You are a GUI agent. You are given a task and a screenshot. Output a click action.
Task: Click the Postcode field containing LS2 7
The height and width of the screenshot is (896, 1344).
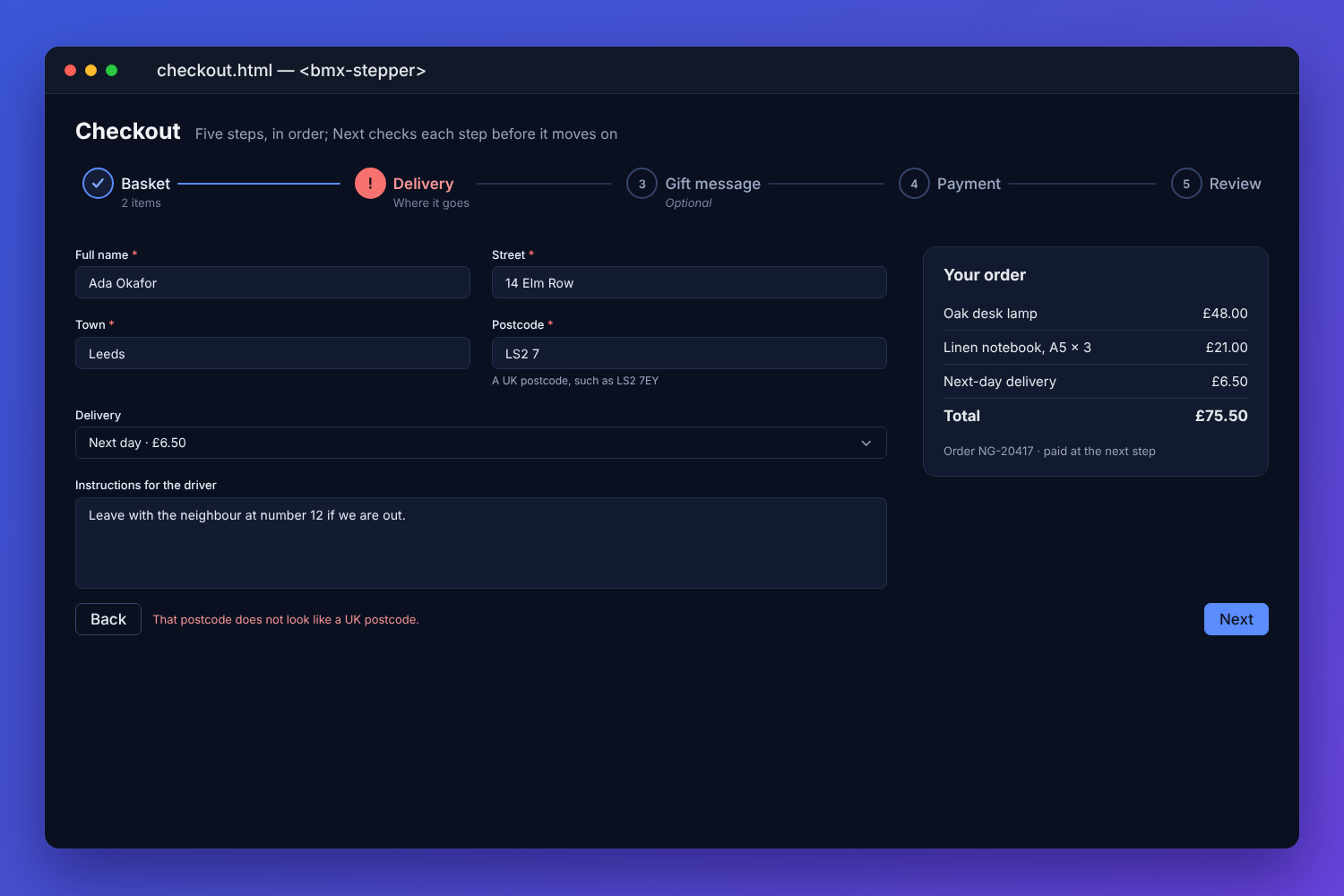689,353
